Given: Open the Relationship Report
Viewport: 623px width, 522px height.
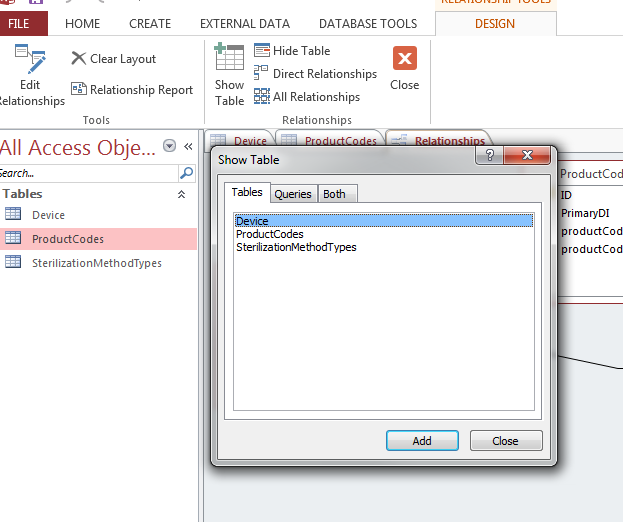Looking at the screenshot, I should pos(132,89).
